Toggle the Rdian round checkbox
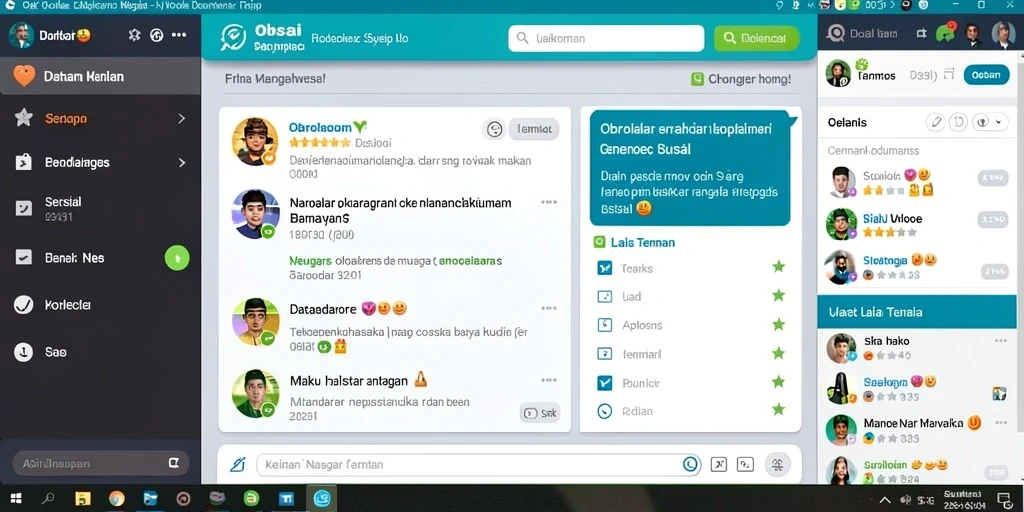 tap(605, 411)
